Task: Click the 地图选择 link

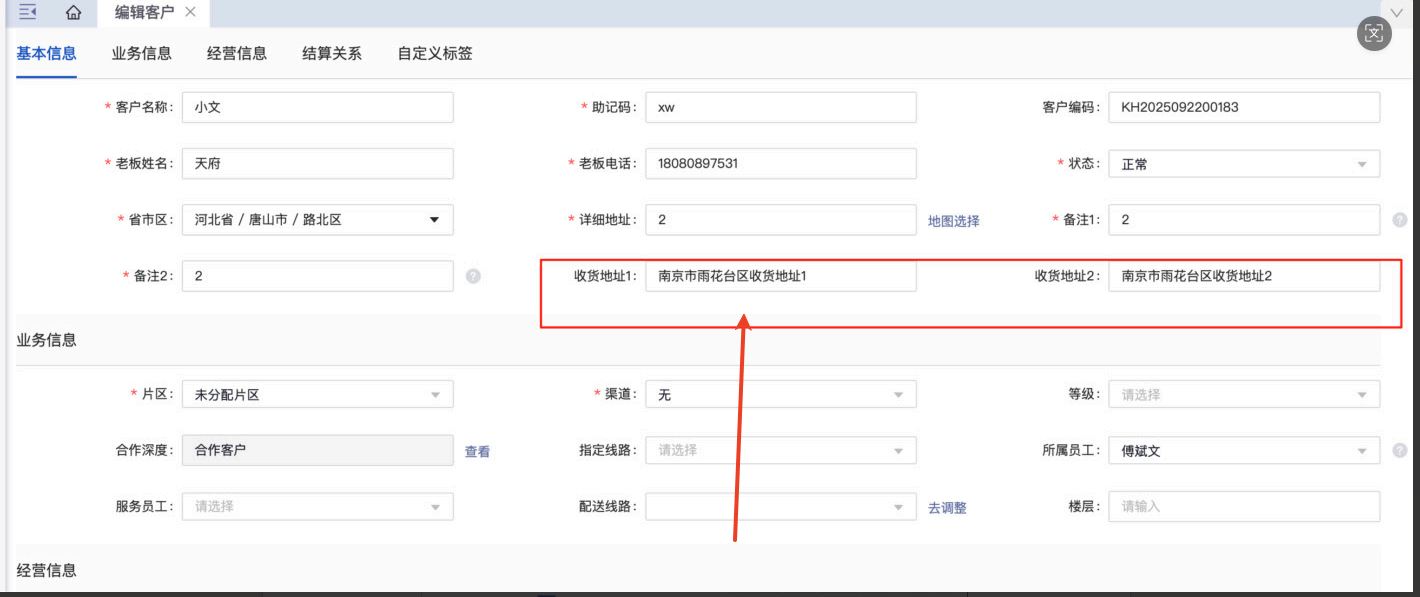Action: point(953,221)
